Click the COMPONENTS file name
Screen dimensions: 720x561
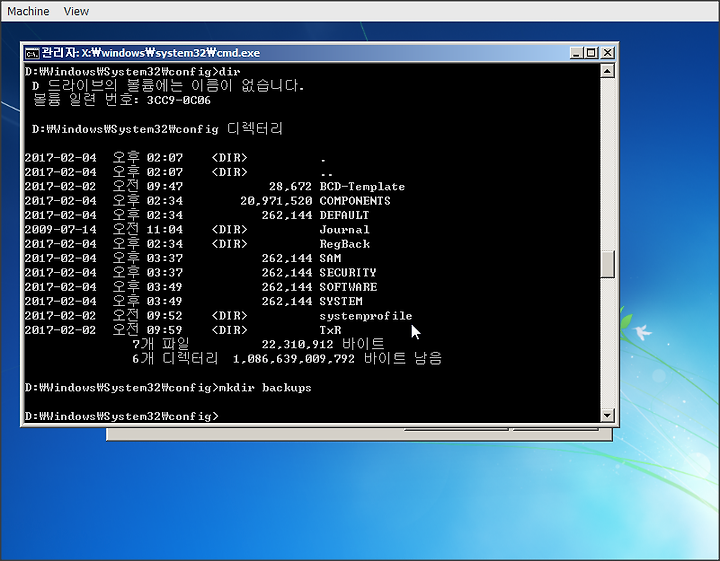pyautogui.click(x=355, y=201)
